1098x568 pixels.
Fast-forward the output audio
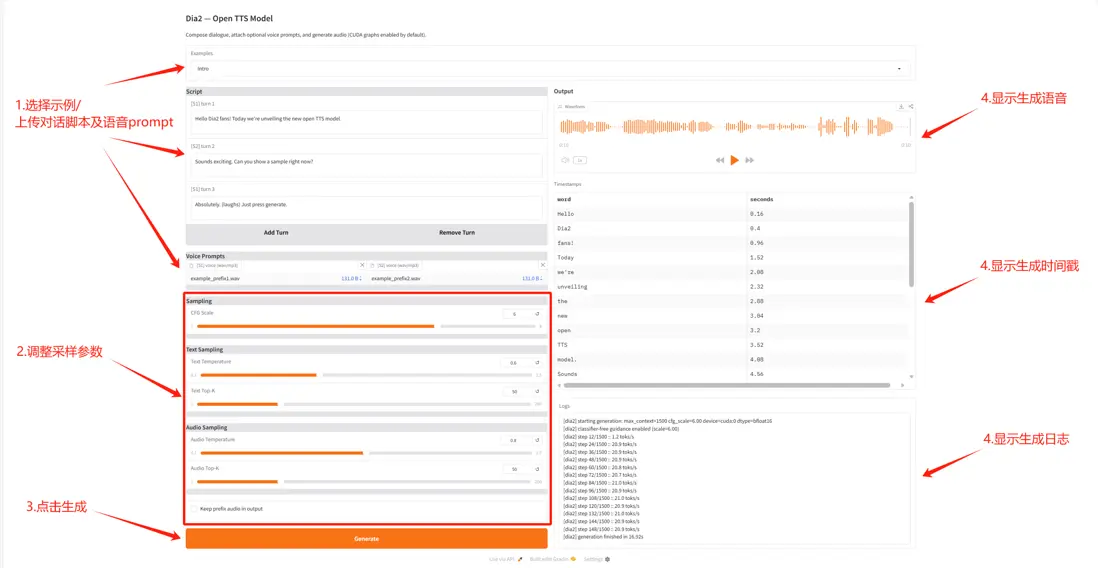[749, 160]
